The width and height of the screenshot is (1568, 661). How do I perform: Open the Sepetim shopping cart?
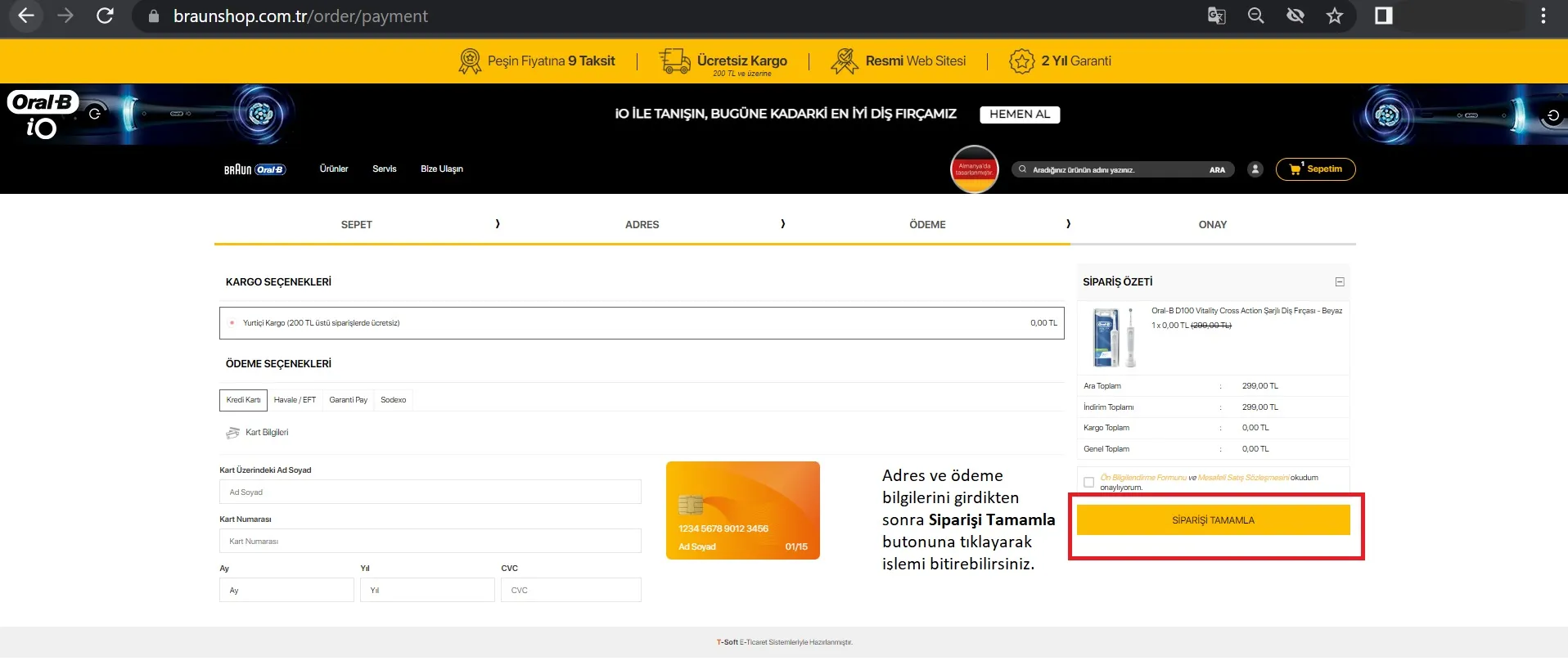click(x=1315, y=169)
